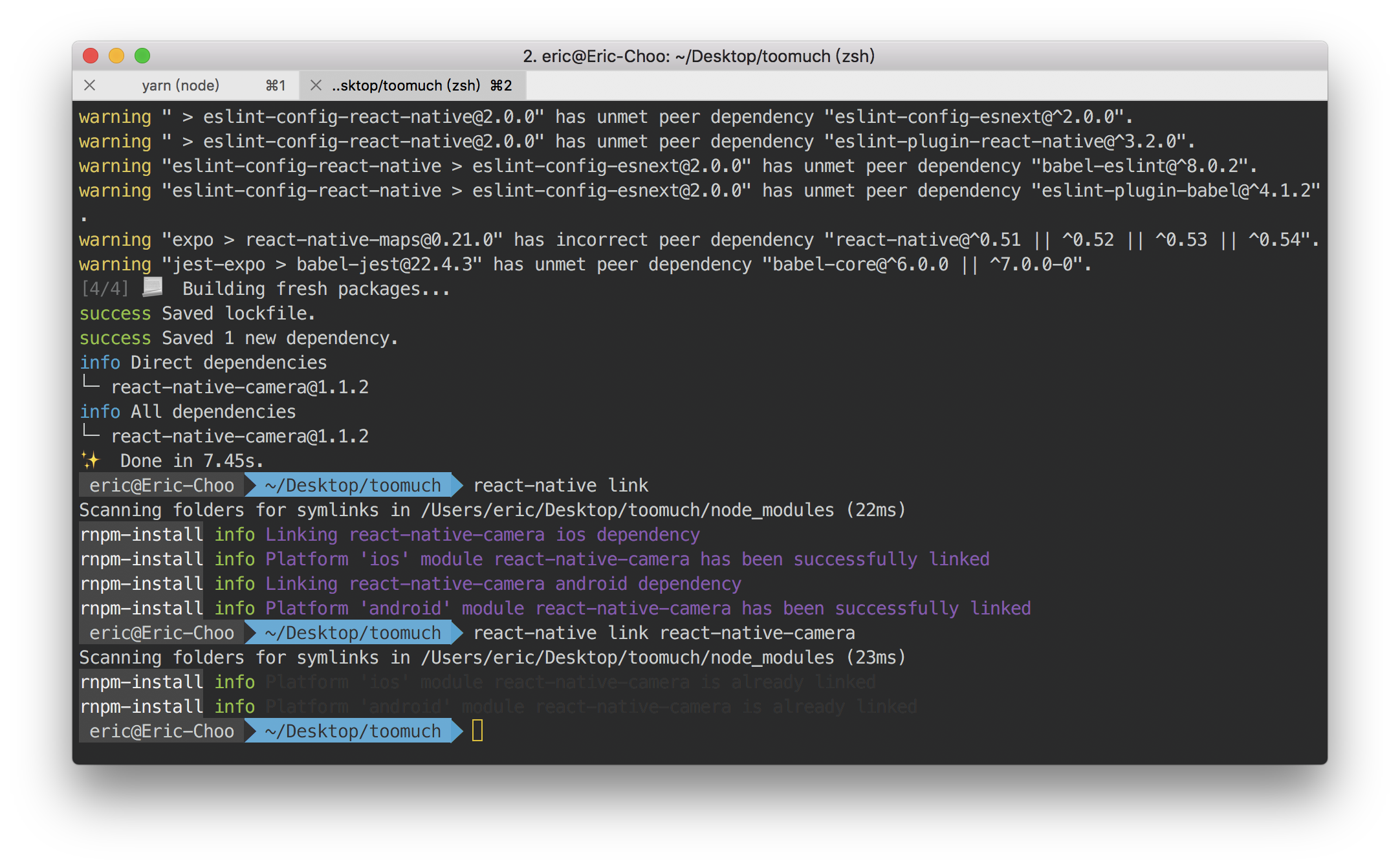Click the green zoom traffic light
This screenshot has height=868, width=1400.
point(142,56)
